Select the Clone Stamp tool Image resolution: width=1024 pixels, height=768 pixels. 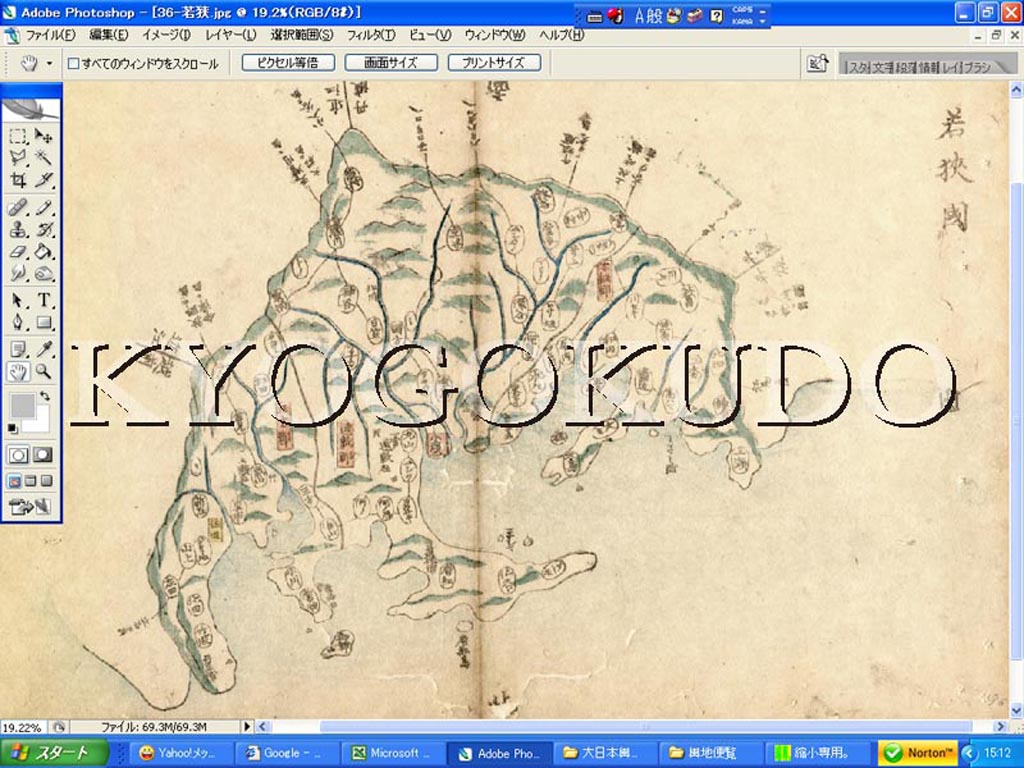pyautogui.click(x=18, y=230)
